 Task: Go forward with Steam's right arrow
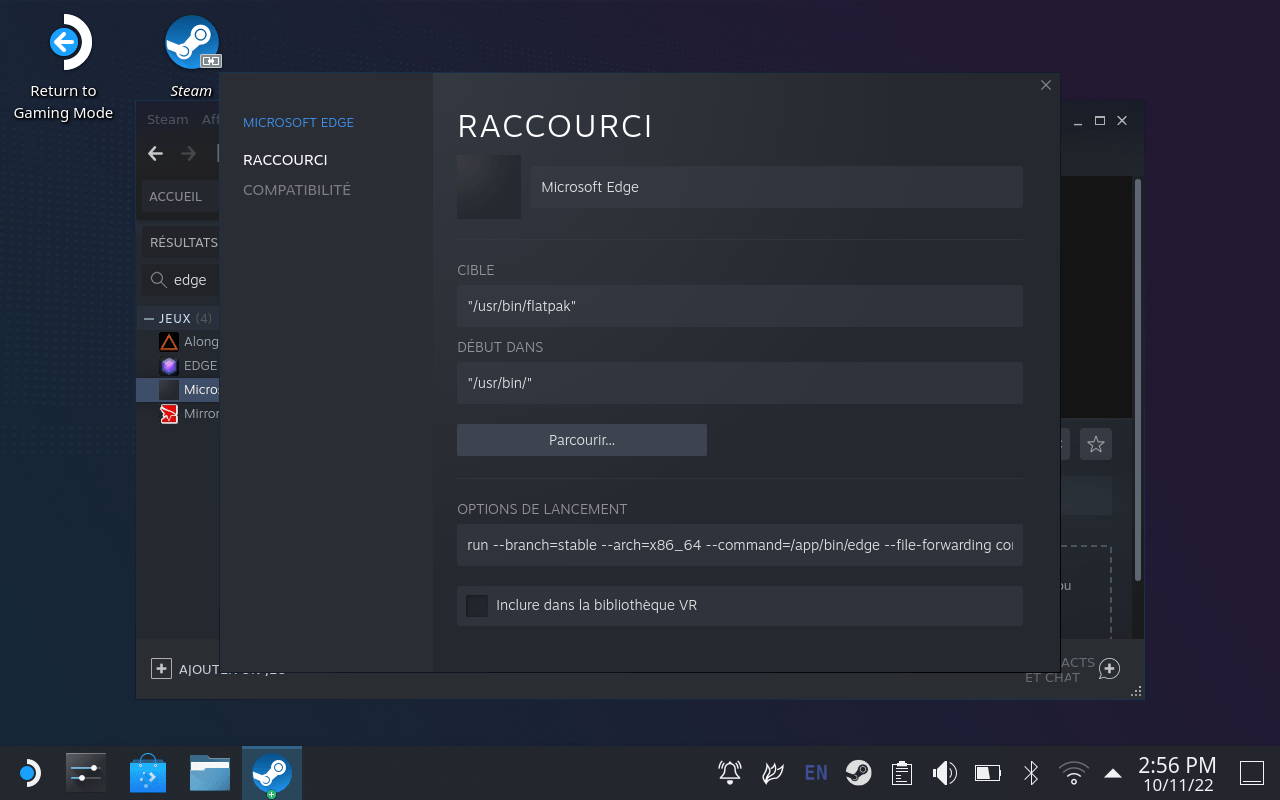188,153
